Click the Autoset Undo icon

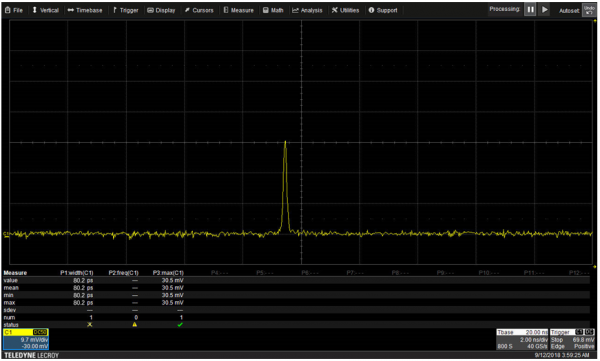[589, 10]
